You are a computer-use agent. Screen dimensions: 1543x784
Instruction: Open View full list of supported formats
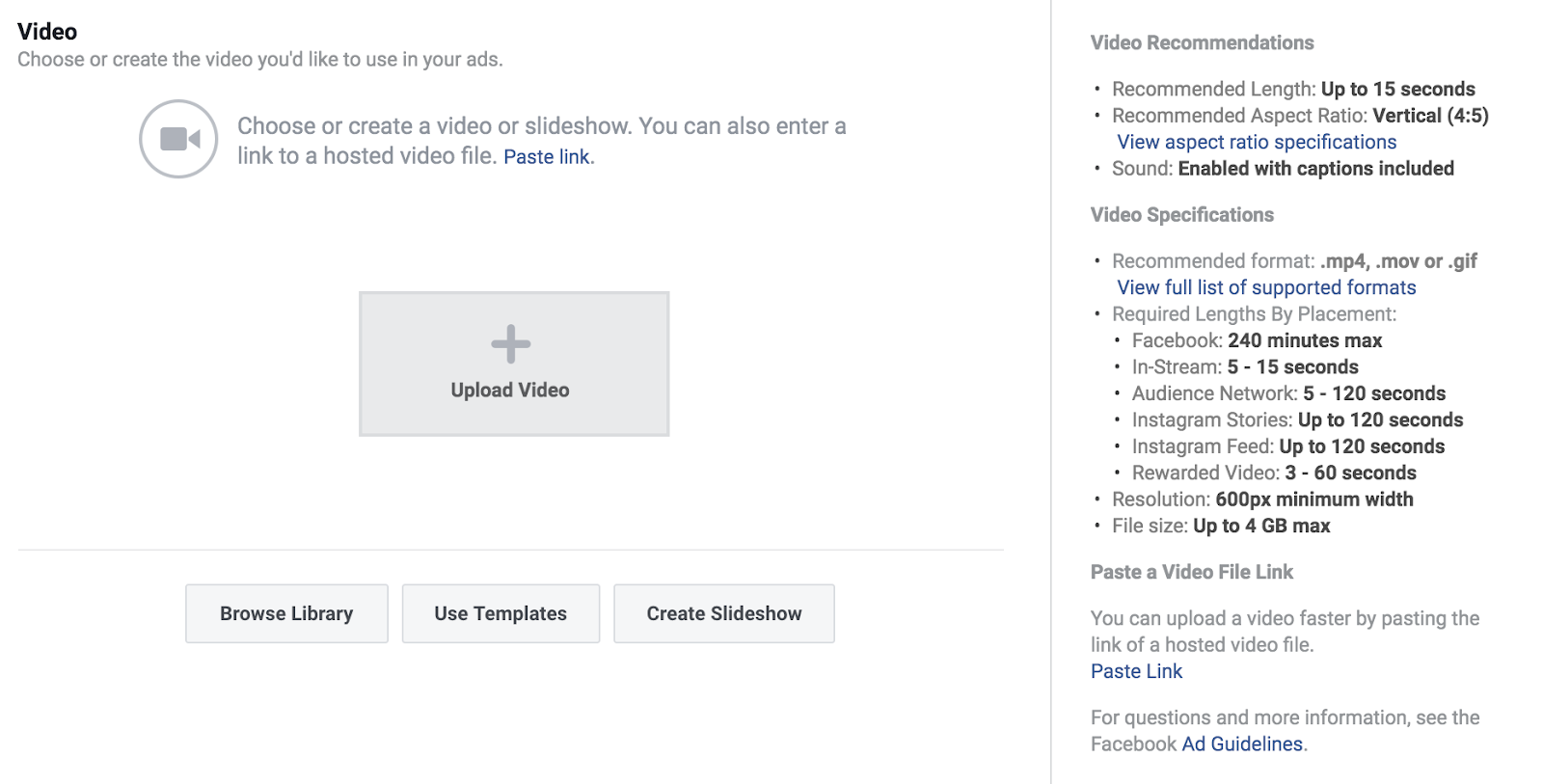1266,287
